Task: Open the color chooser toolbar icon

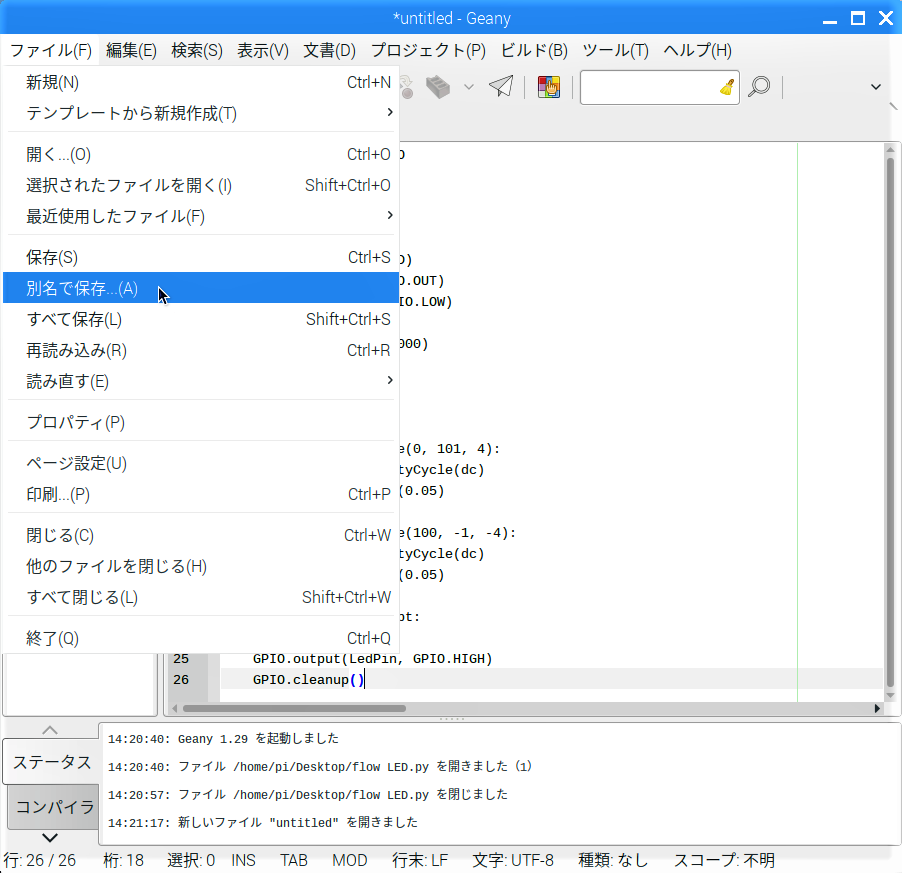Action: (x=549, y=87)
